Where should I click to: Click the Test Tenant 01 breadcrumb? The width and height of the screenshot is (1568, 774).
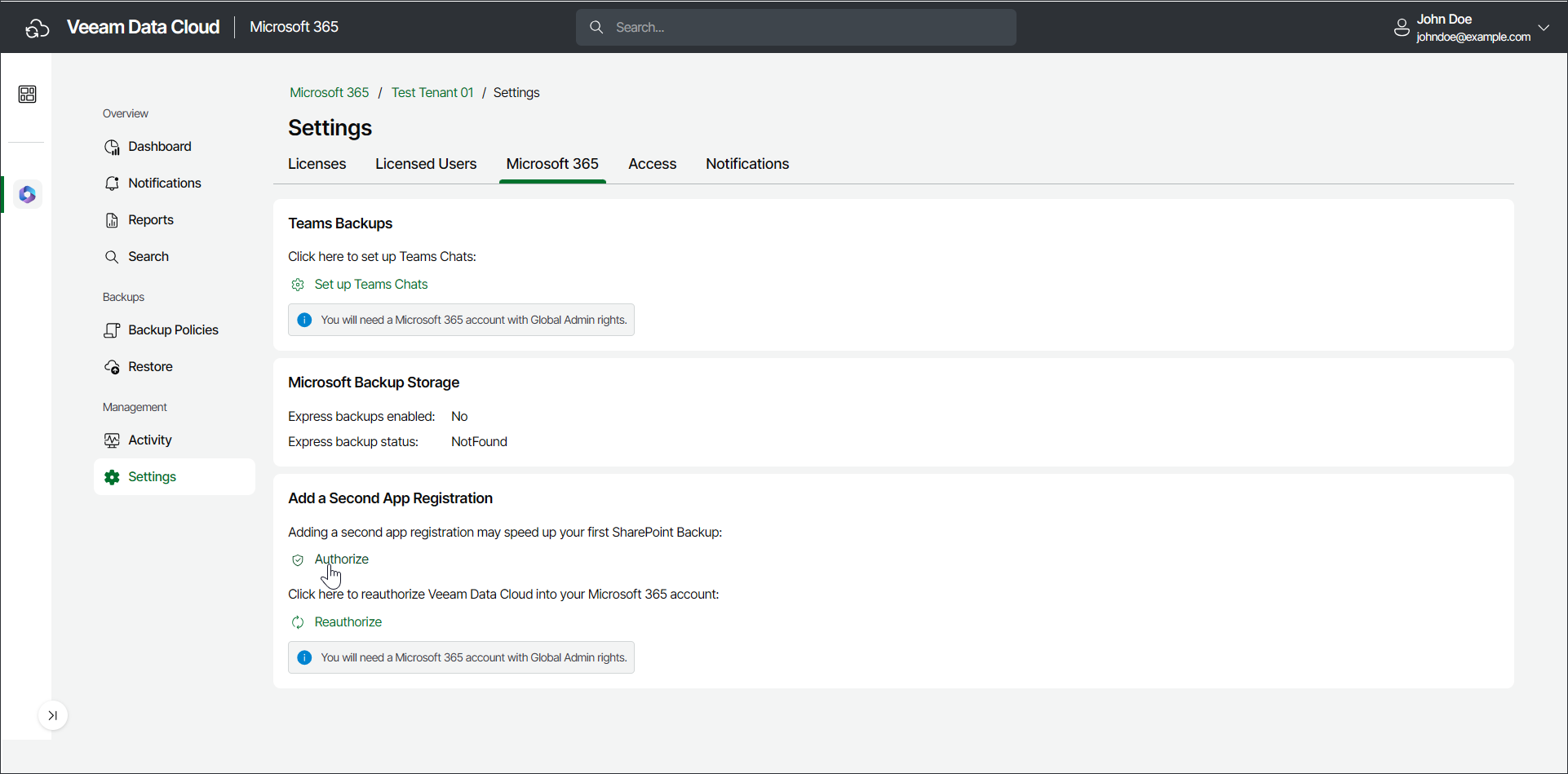coord(432,93)
